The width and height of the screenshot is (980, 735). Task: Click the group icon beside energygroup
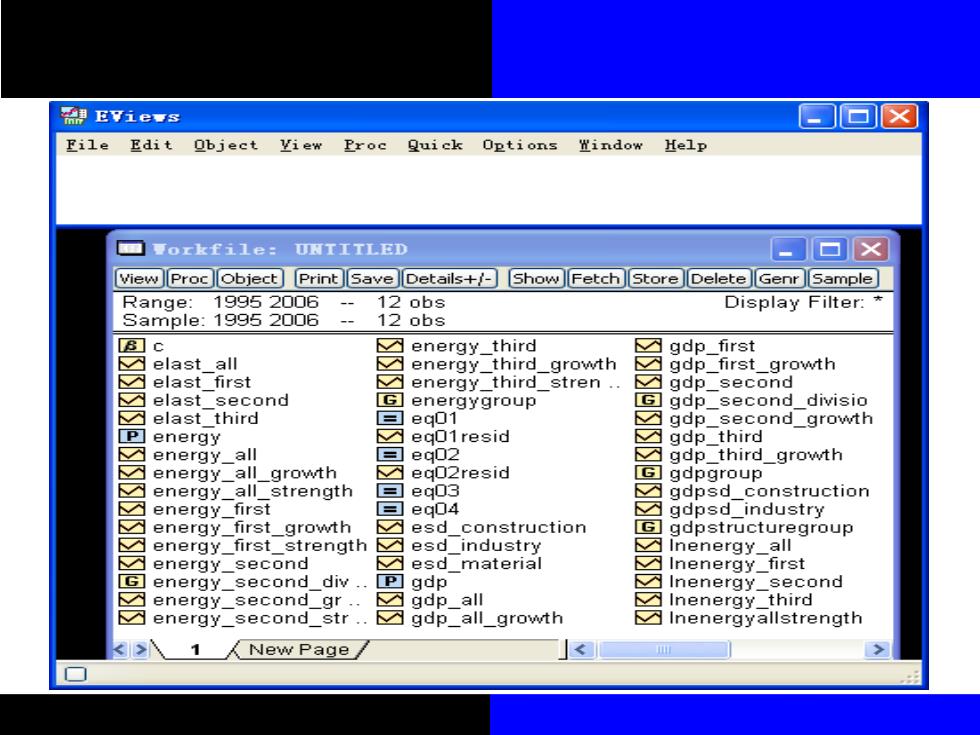(x=390, y=400)
